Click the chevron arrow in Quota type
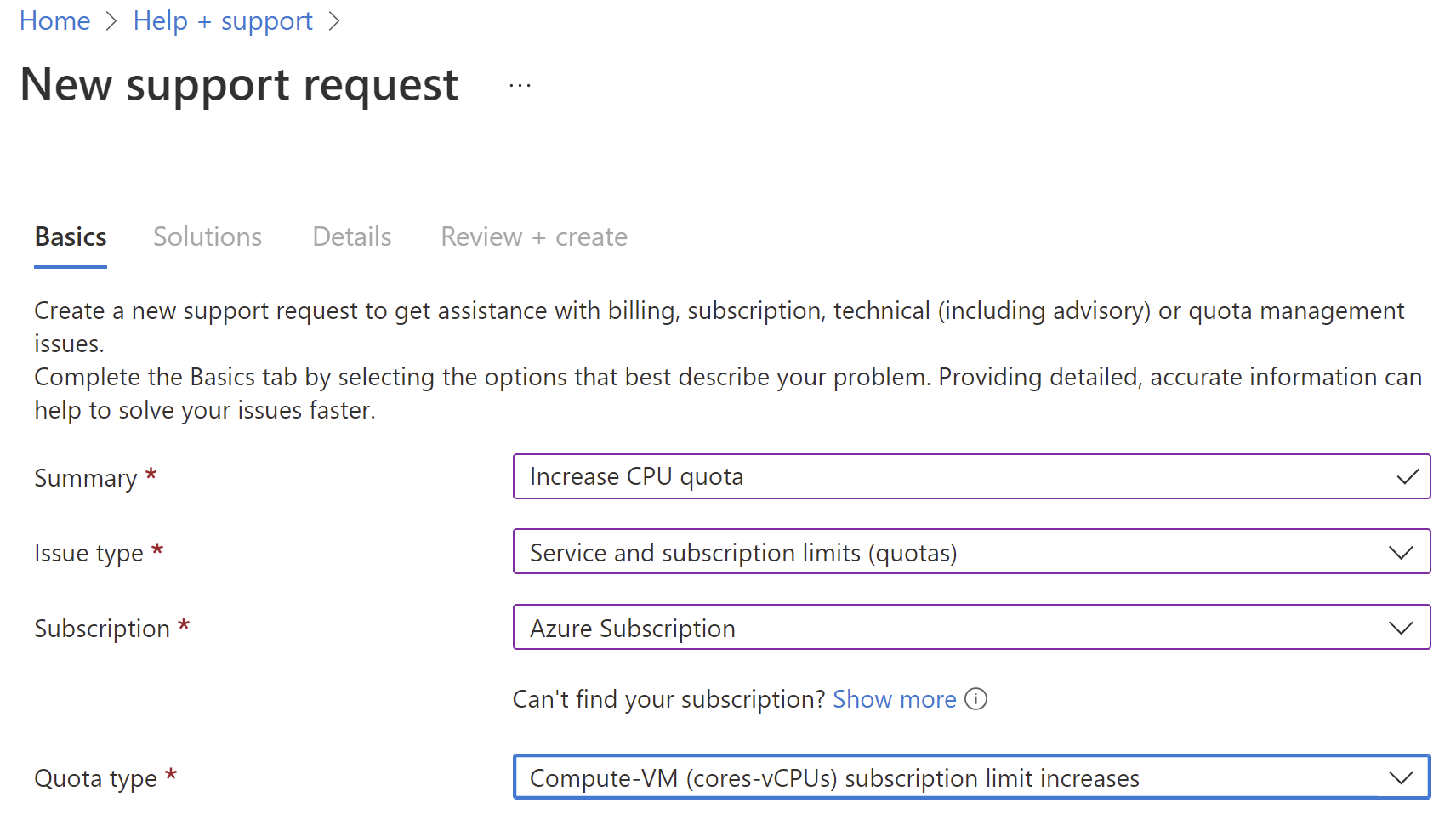 coord(1401,777)
